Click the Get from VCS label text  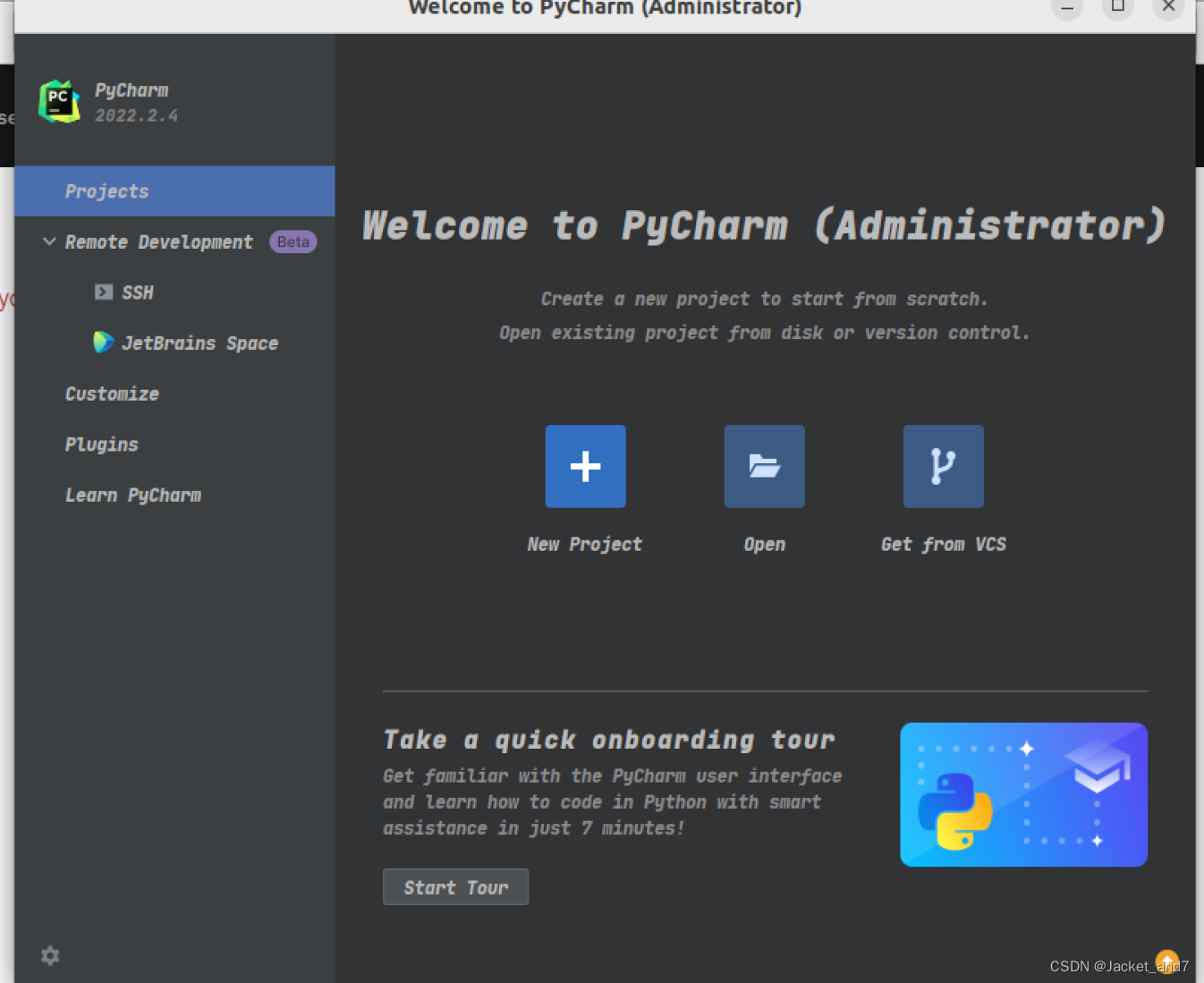944,544
